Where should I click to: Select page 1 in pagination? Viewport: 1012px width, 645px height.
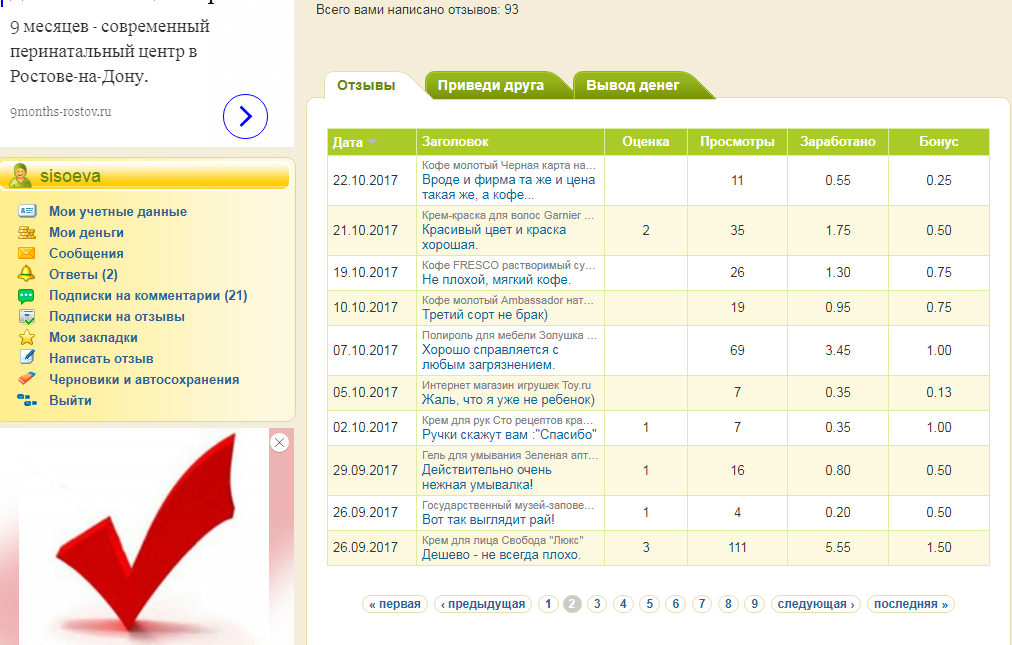point(548,604)
